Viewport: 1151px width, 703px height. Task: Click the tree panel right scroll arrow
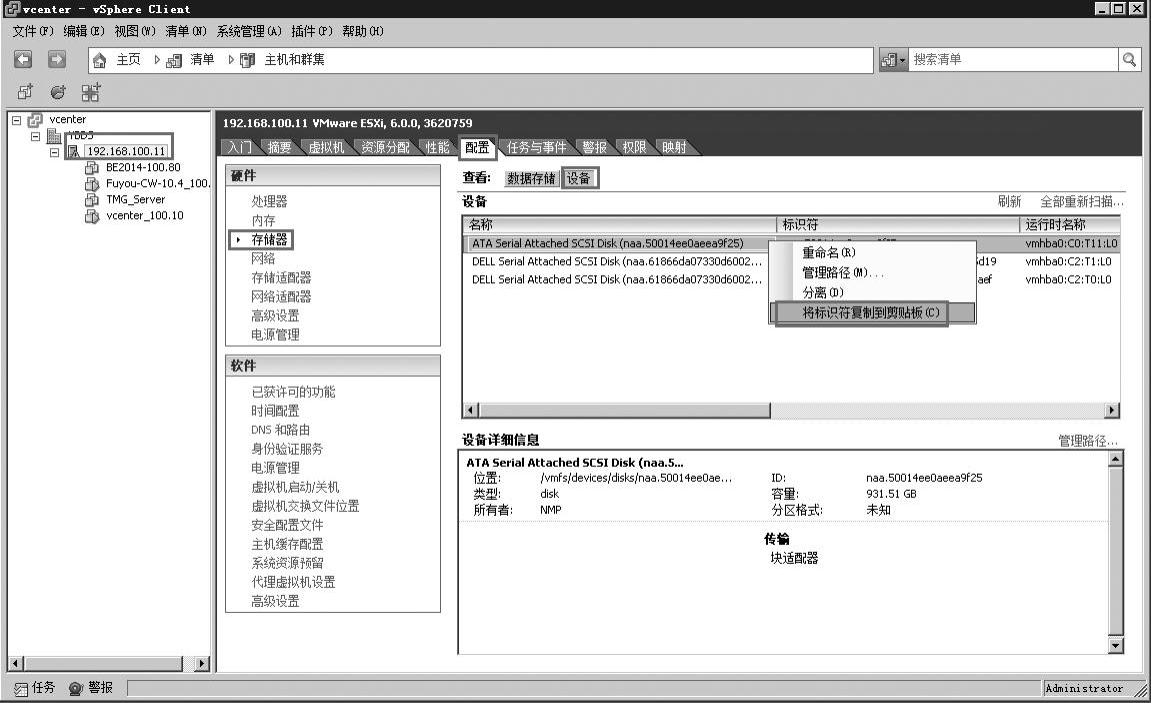[201, 663]
